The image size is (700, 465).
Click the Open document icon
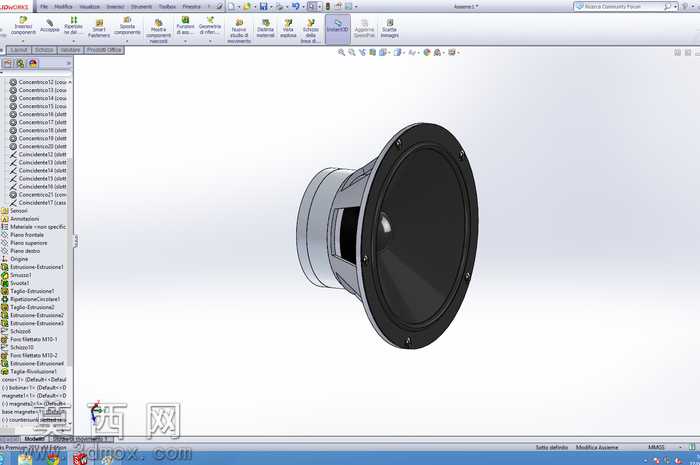click(247, 6)
